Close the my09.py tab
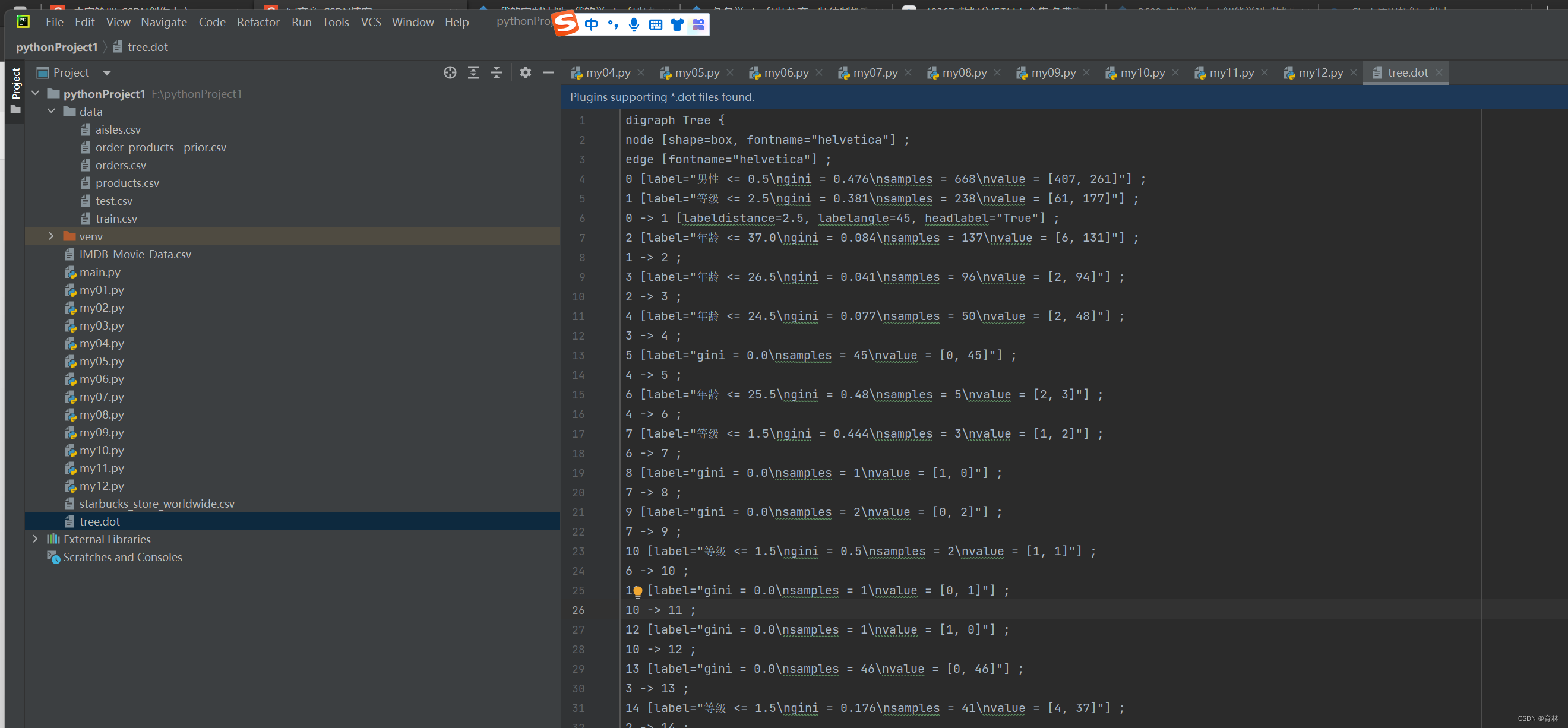Screen dimensions: 1568x728 coord(1086,73)
